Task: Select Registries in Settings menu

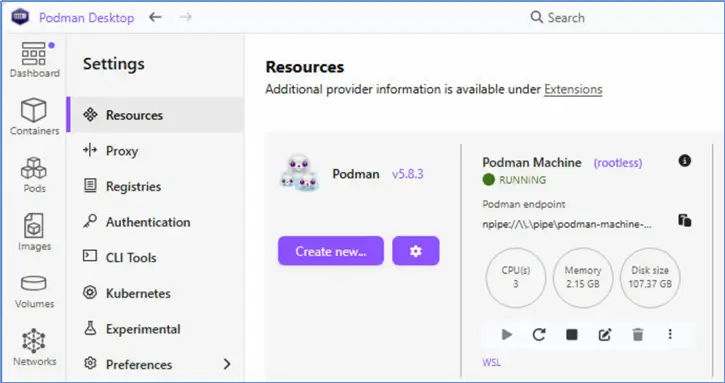Action: (155, 186)
